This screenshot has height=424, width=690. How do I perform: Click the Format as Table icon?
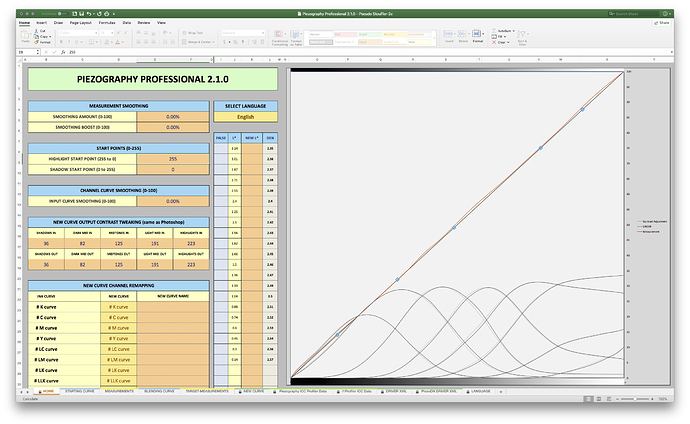coord(295,34)
